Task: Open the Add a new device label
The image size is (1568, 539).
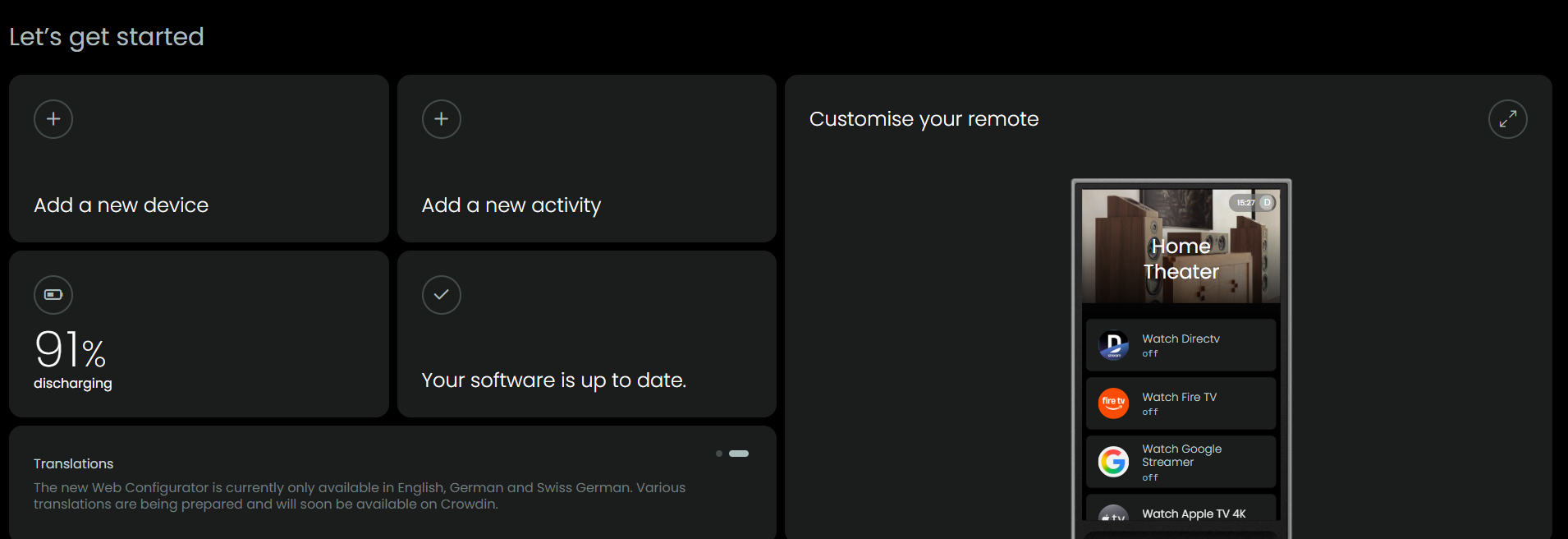Action: (x=121, y=205)
